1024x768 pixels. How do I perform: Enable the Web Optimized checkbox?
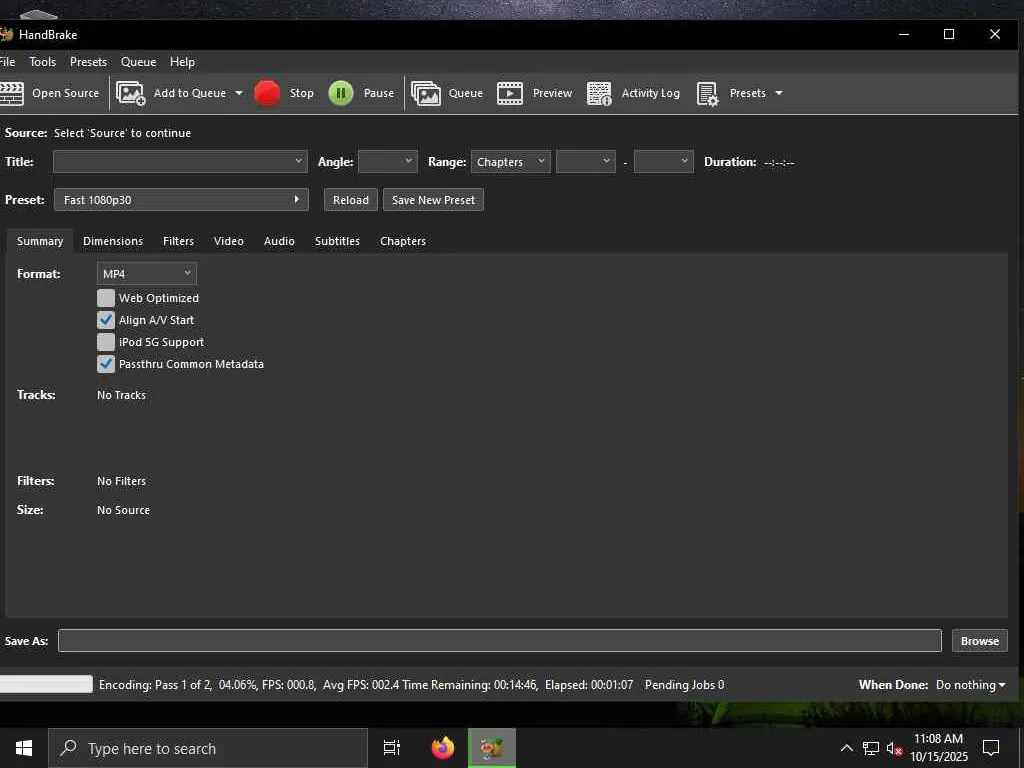click(x=106, y=298)
